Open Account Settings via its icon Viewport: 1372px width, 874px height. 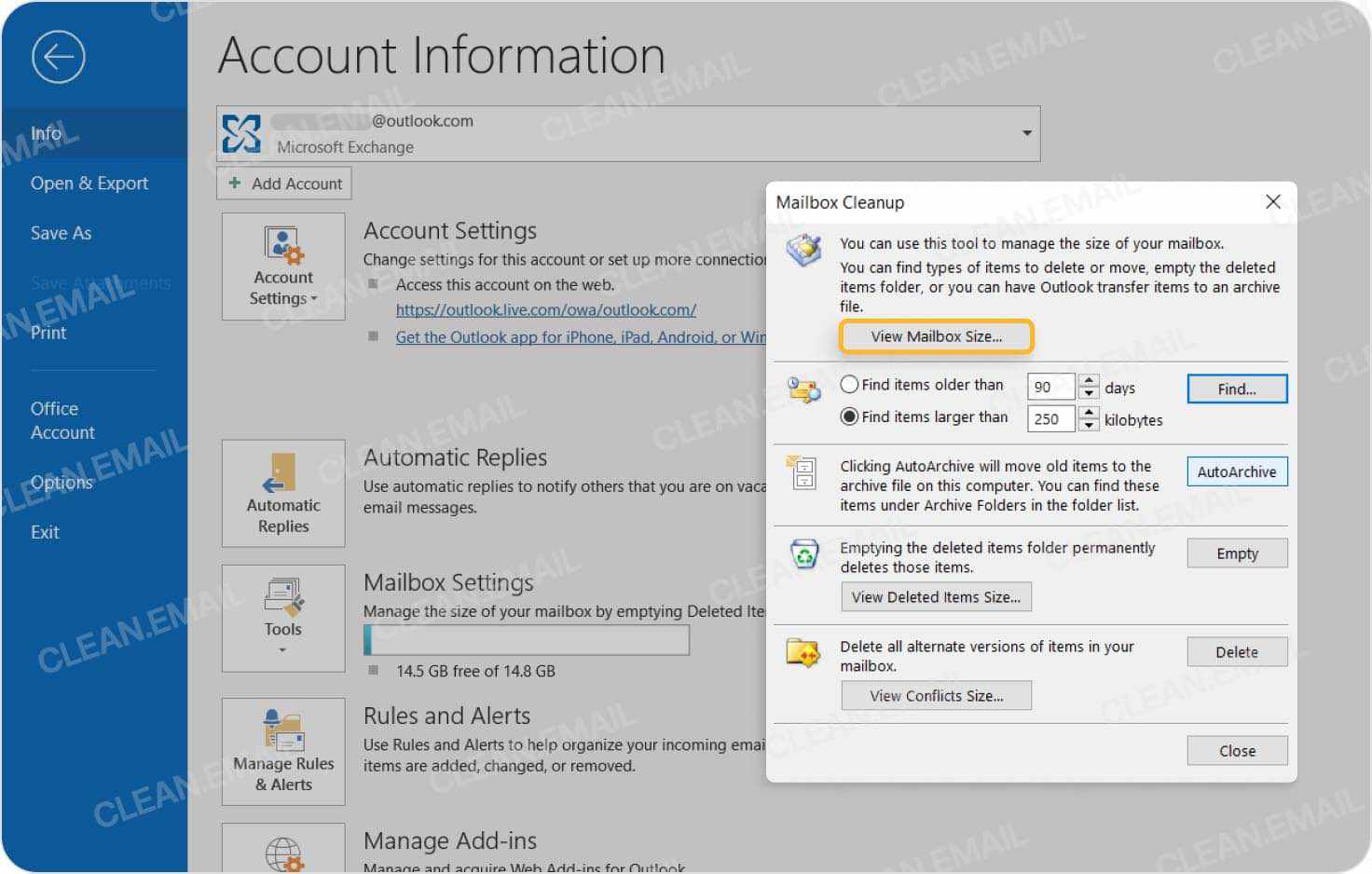coord(282,245)
